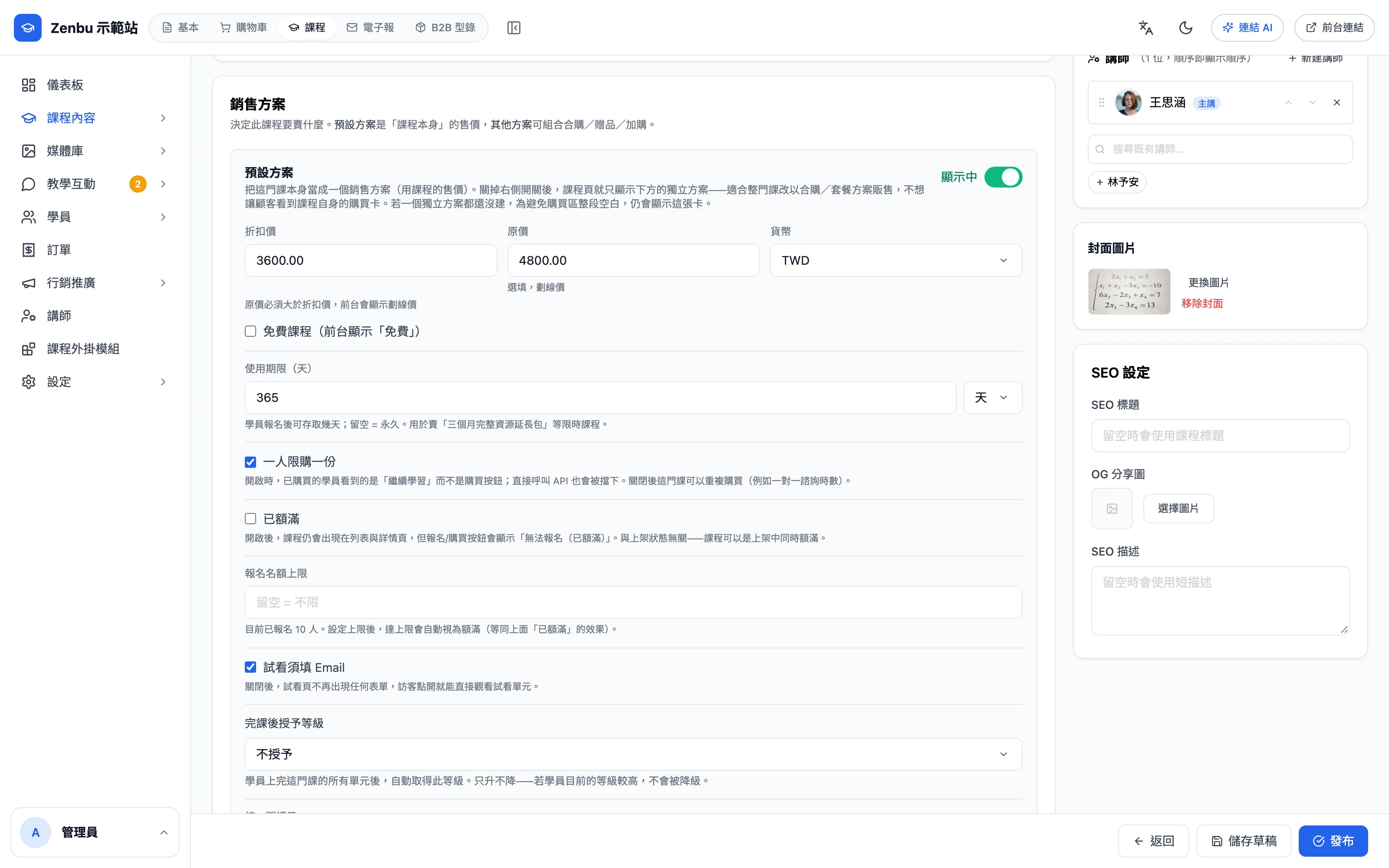Viewport: 1389px width, 868px height.
Task: Expand 教學互動 sidebar chevron
Action: pyautogui.click(x=163, y=184)
